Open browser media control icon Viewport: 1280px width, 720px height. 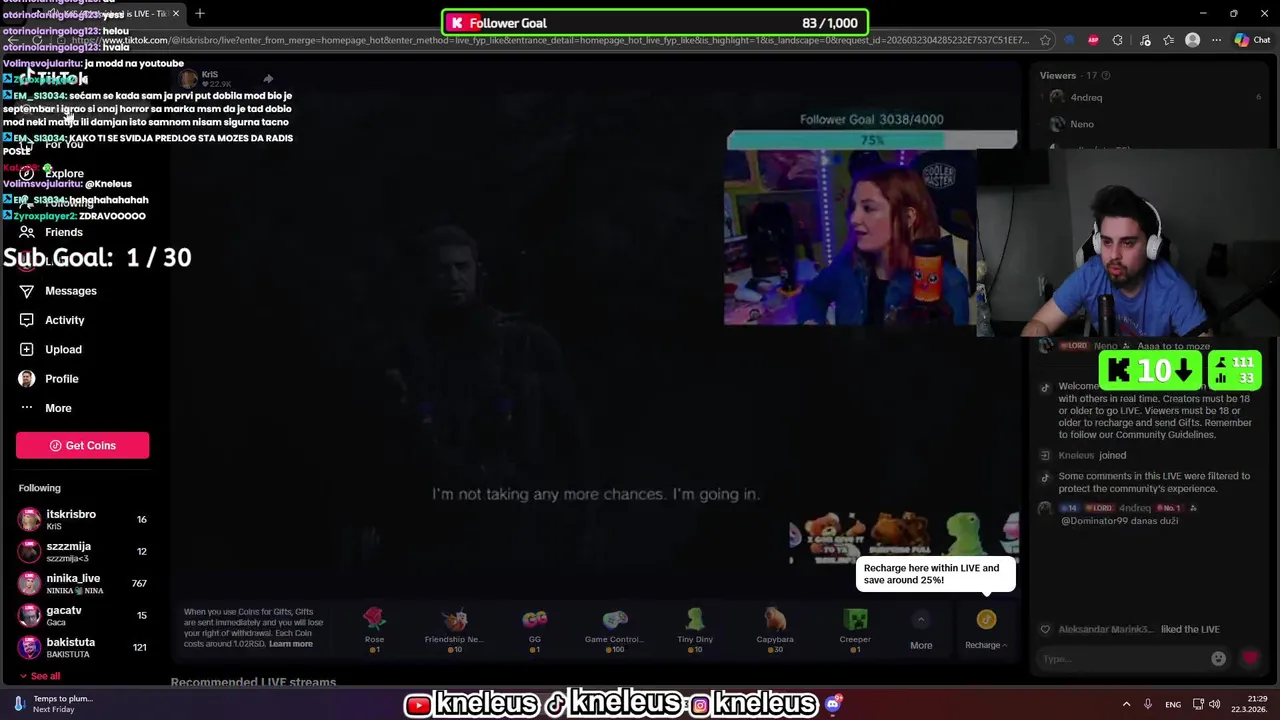tap(1145, 40)
